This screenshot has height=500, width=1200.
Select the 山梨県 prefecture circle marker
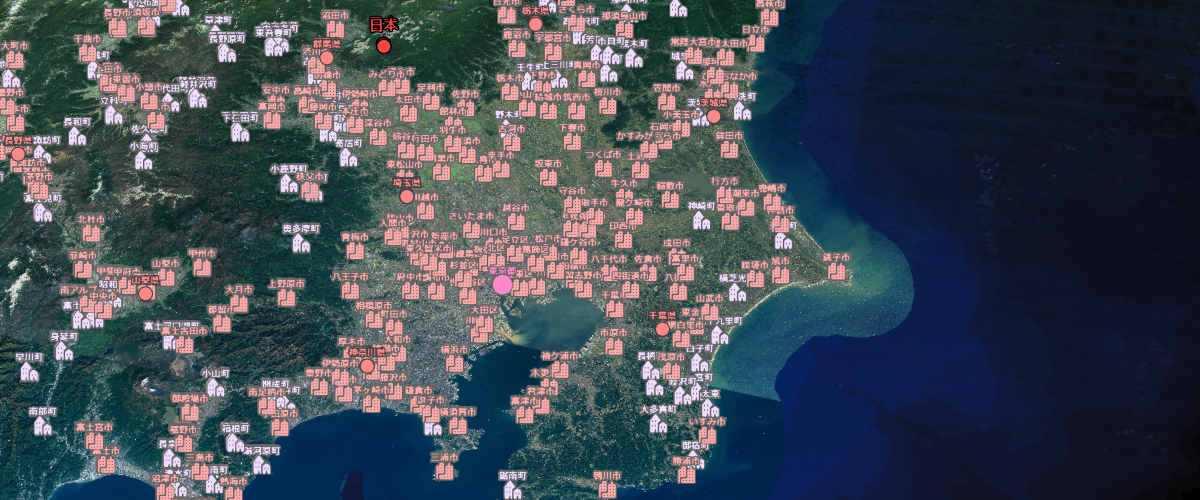(x=146, y=294)
